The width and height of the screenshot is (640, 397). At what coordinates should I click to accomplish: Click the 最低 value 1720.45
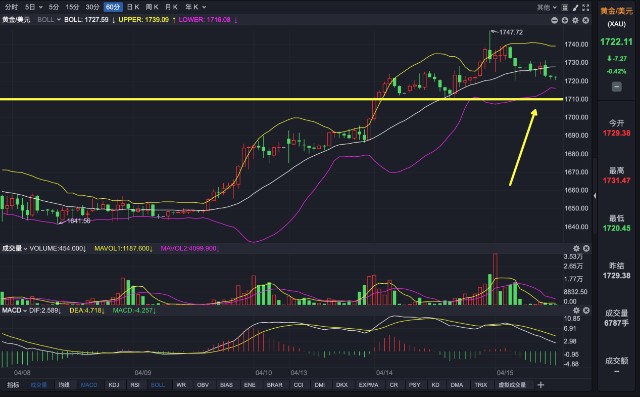pos(616,228)
